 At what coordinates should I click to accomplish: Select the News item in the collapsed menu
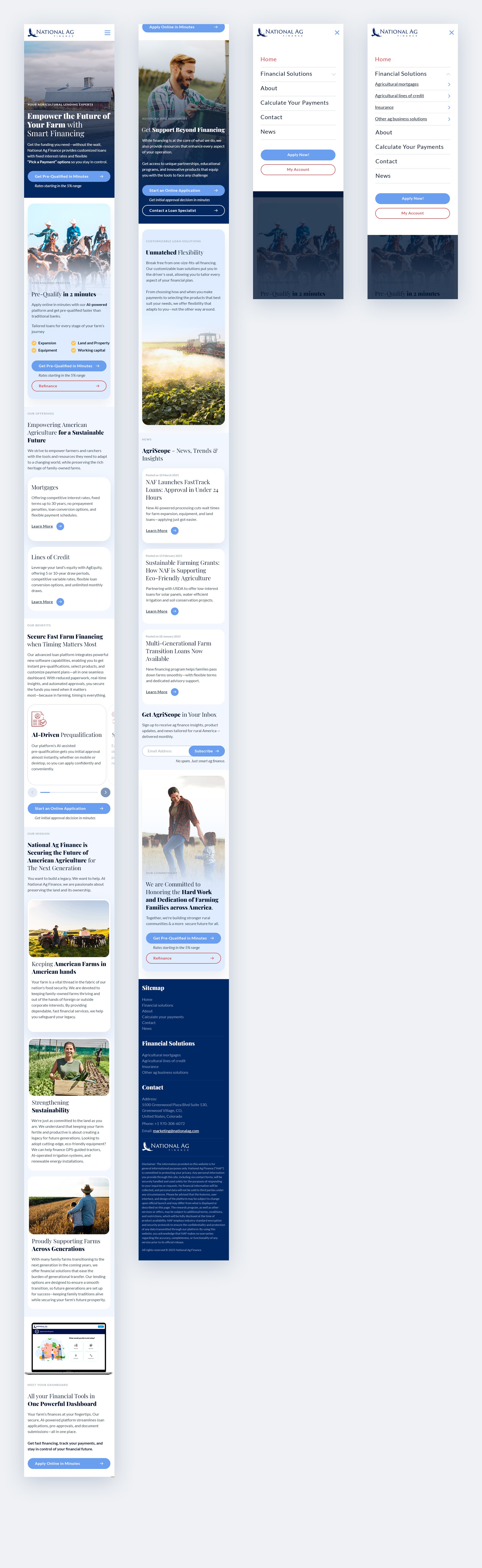point(268,131)
